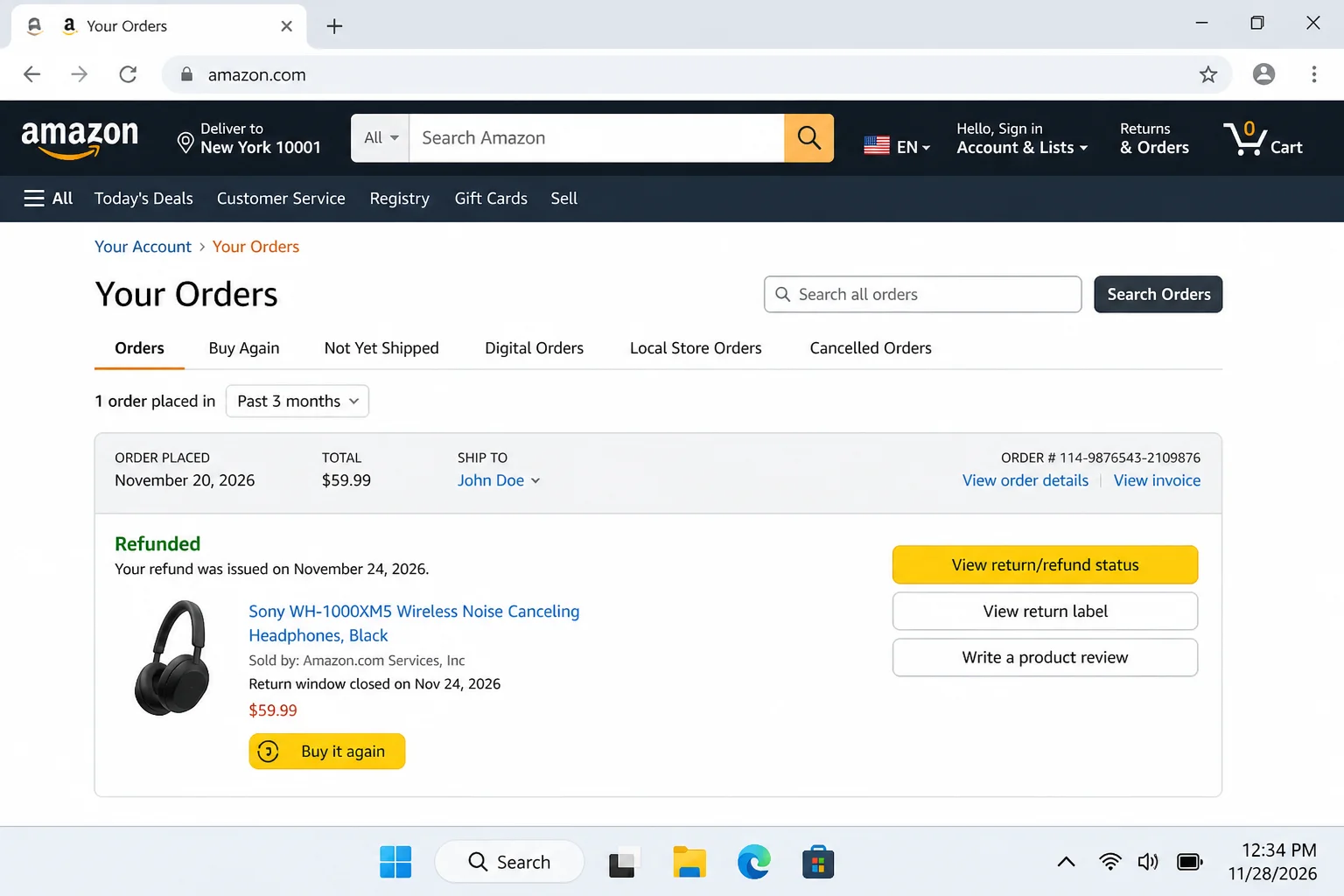
Task: Click the US flag language icon
Action: tap(877, 146)
